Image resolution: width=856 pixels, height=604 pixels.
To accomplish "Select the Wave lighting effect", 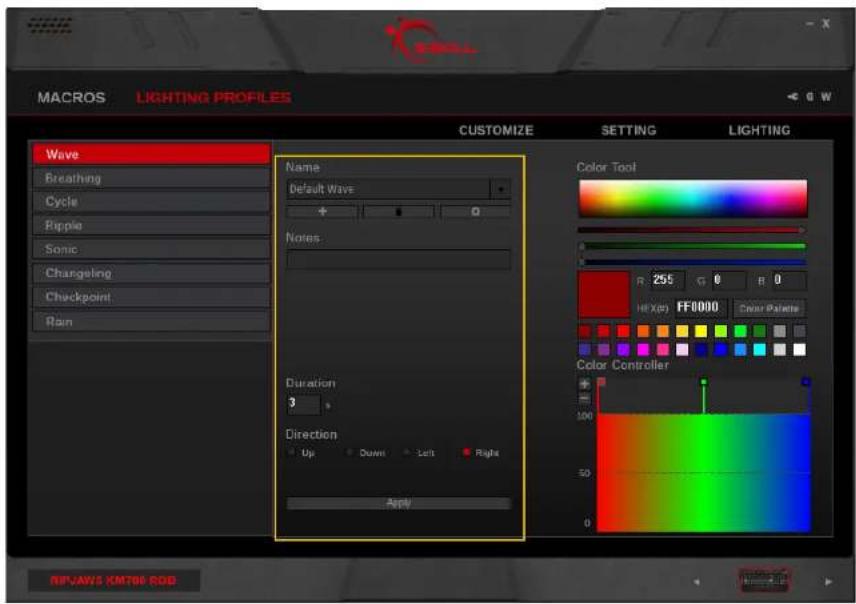I will coord(151,154).
